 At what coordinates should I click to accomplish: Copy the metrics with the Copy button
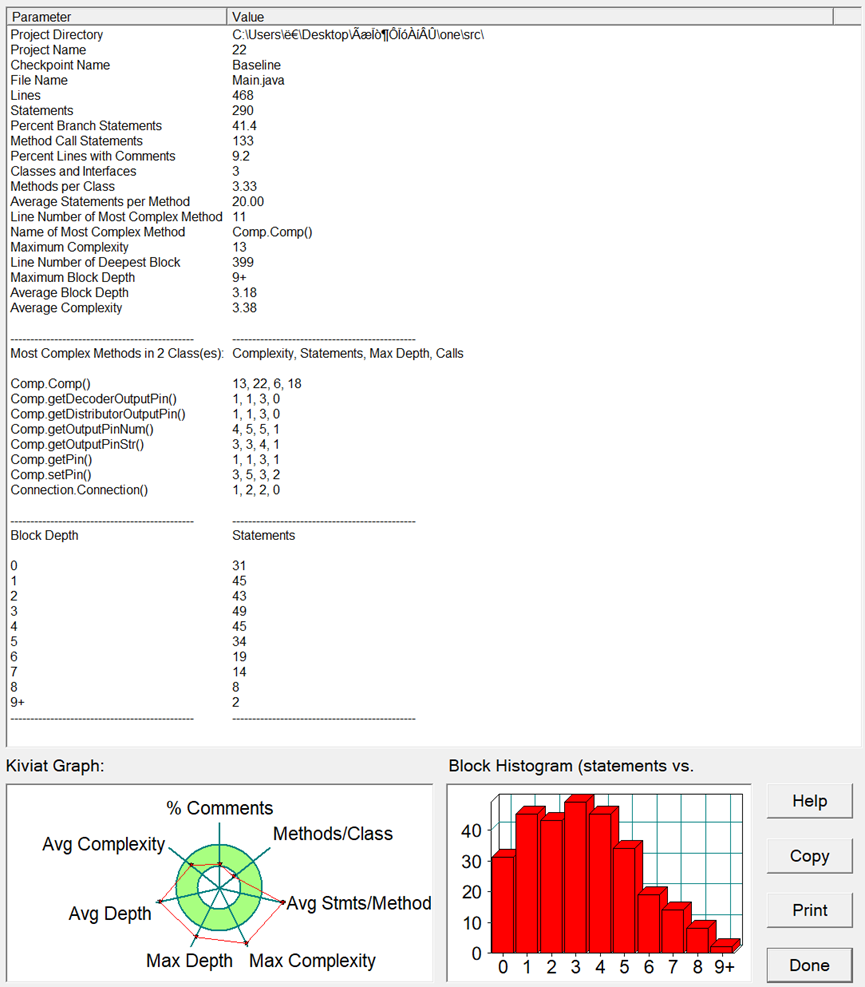810,856
